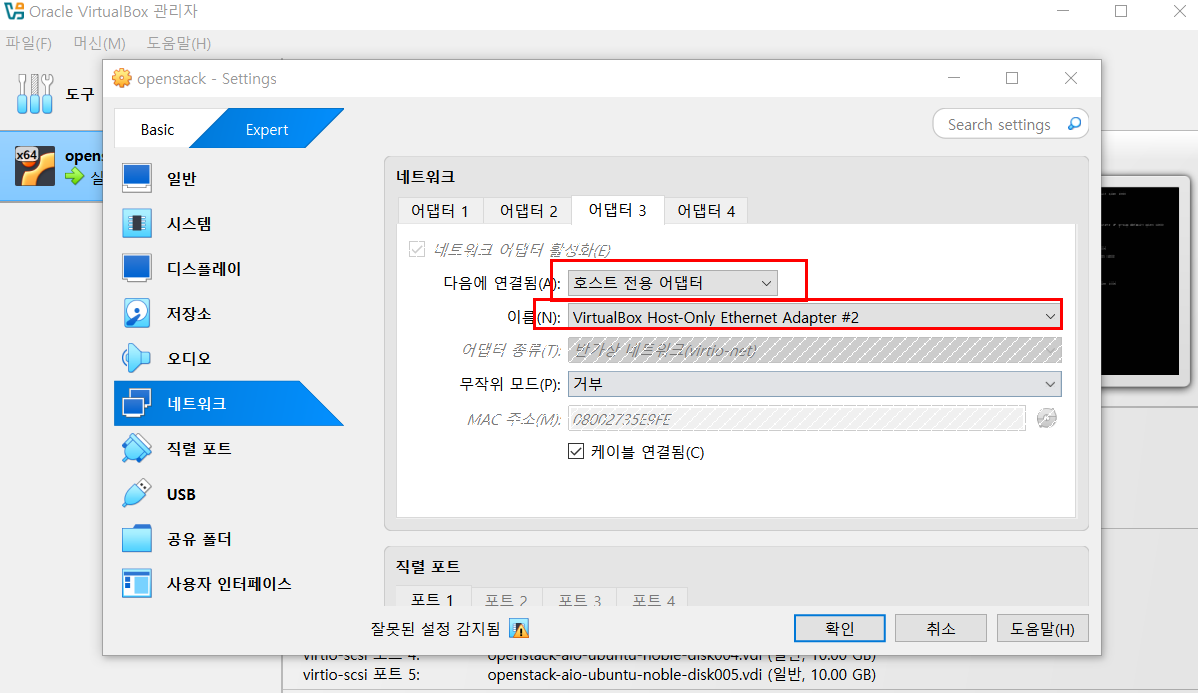Click openstack-aio-ubuntu-noble-disk005.vdi entry

(682, 675)
